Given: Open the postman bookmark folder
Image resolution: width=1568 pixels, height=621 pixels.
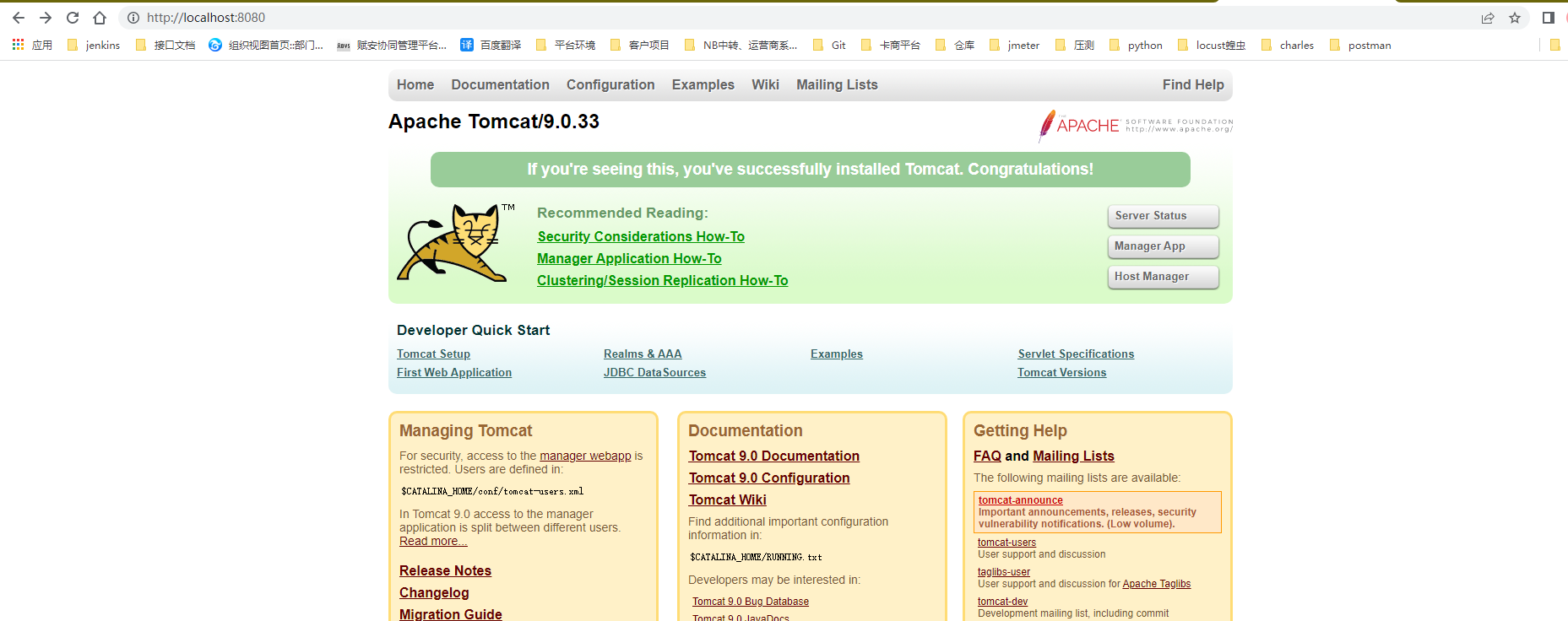Looking at the screenshot, I should point(1360,45).
